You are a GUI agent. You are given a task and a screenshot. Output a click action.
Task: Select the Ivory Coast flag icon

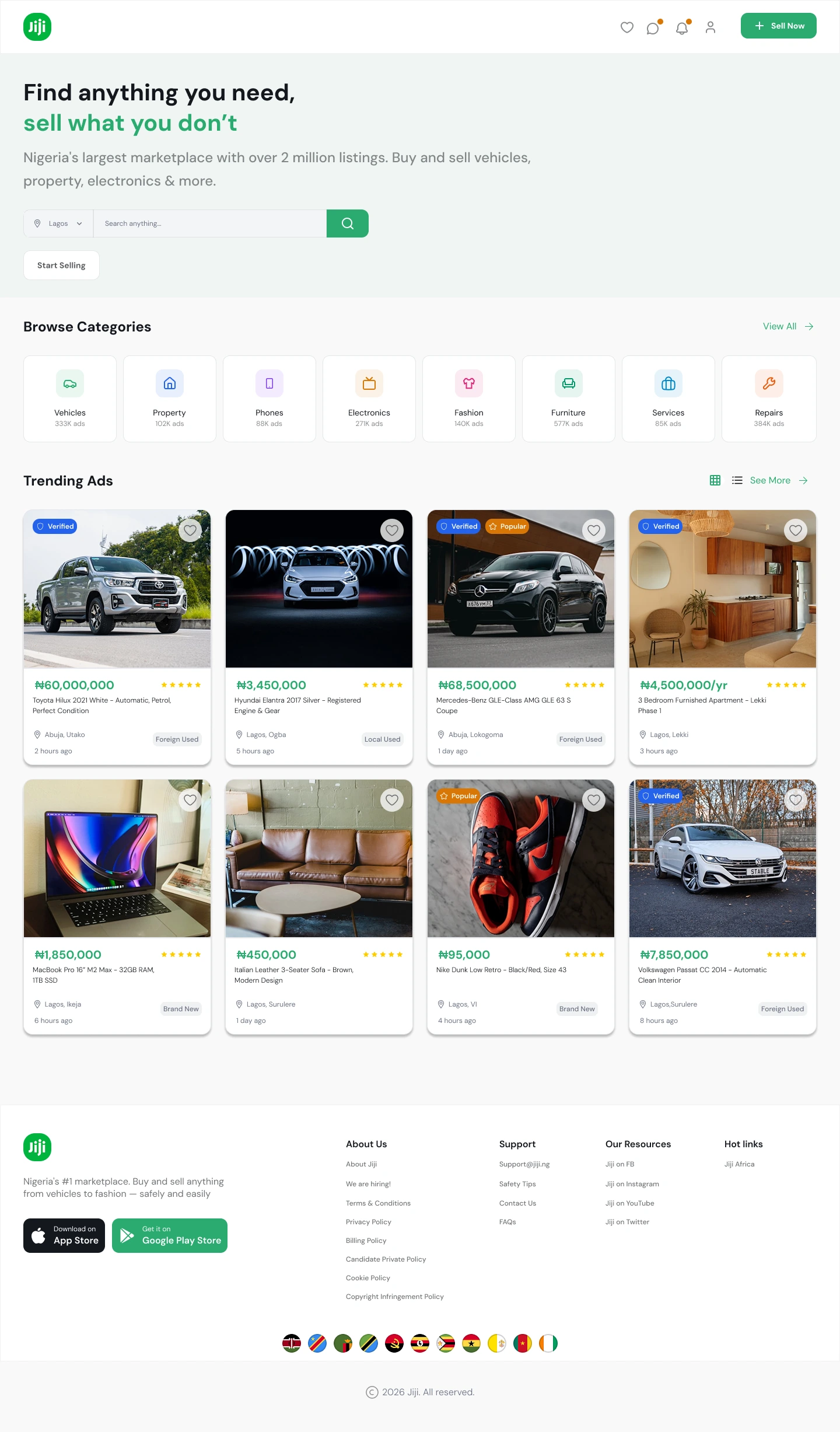pos(548,1343)
